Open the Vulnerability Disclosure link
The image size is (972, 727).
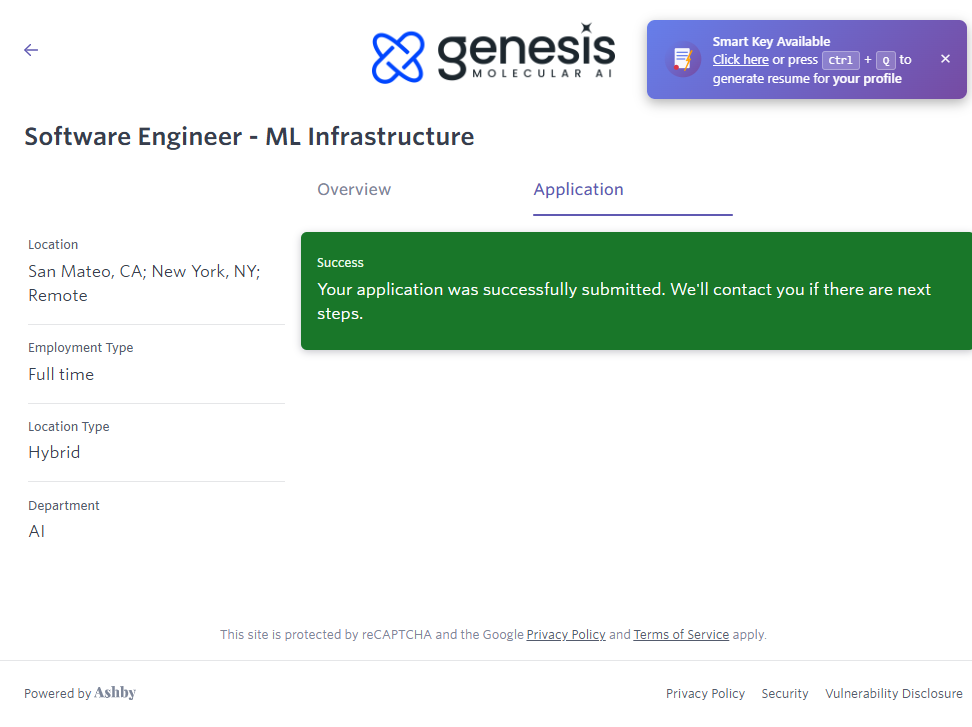coord(893,693)
